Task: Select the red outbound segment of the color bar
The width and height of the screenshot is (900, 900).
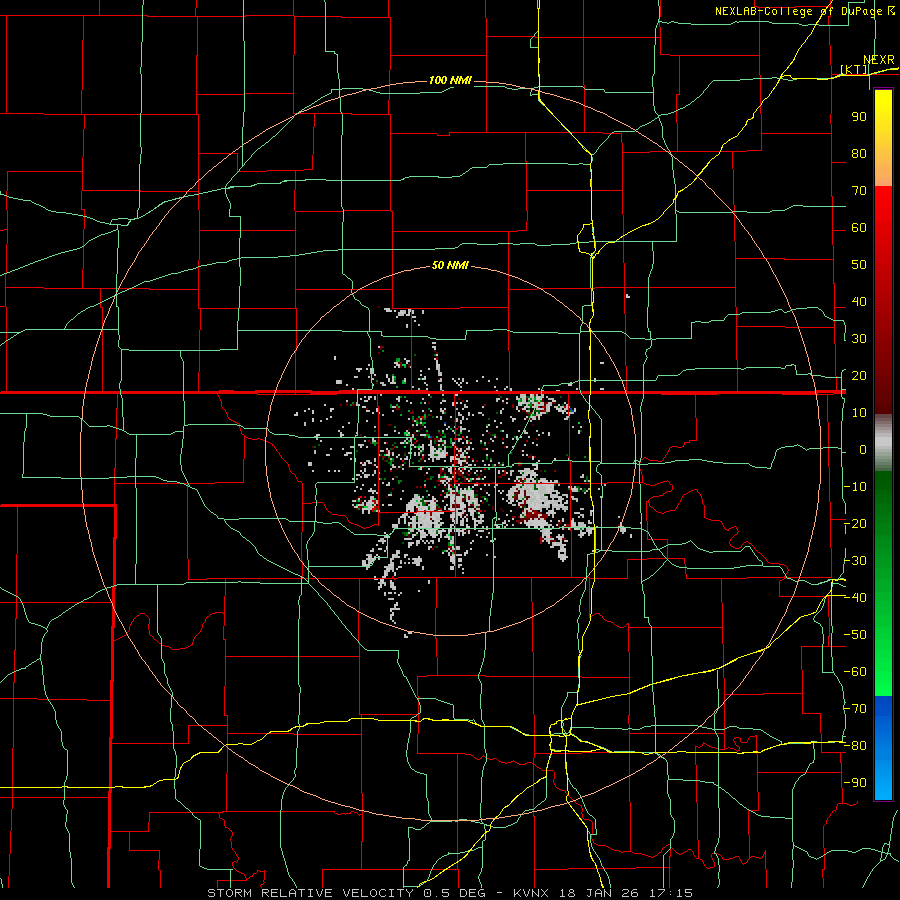Action: pos(883,300)
